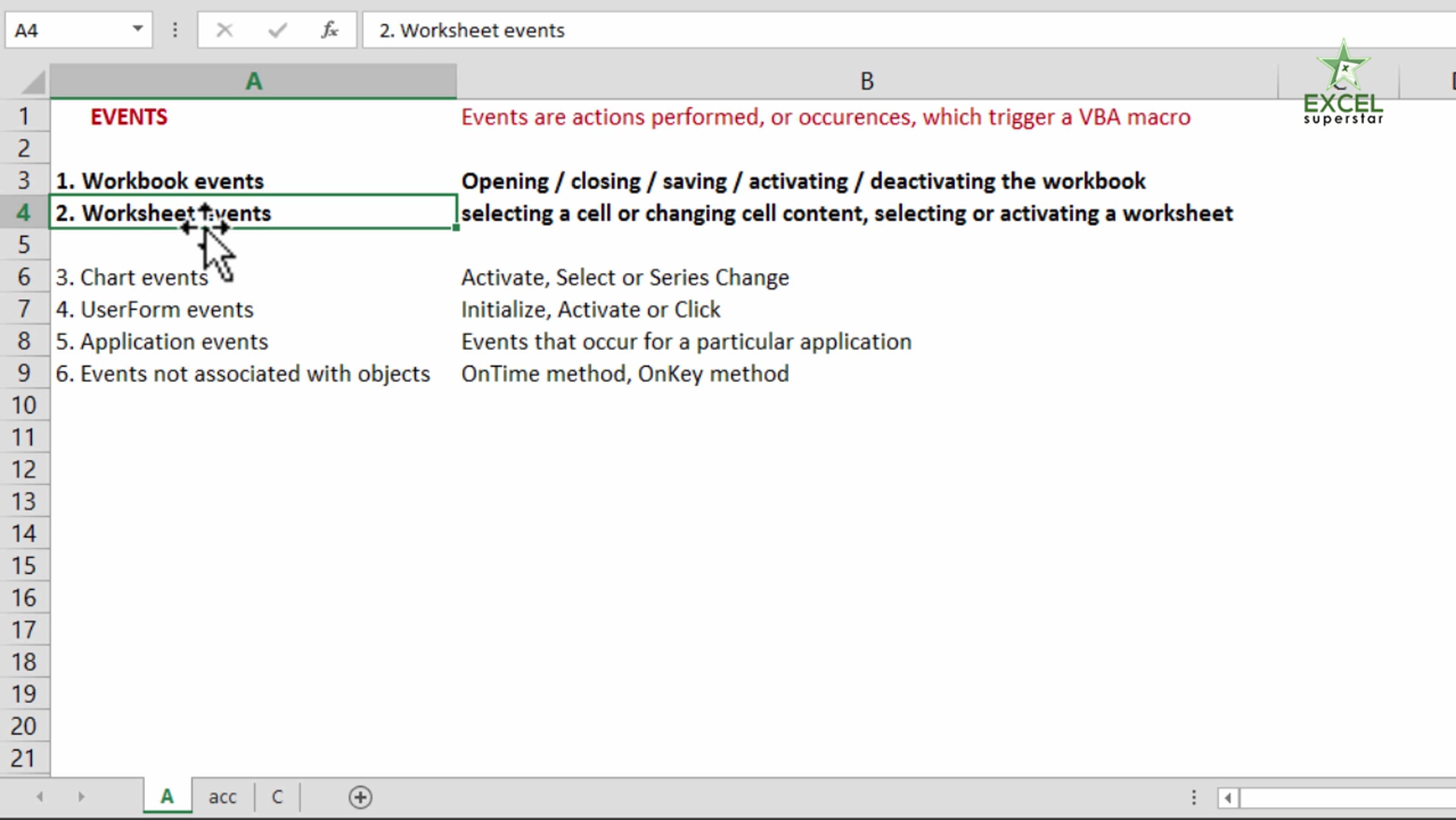Switch to the acc sheet tab

coord(223,797)
